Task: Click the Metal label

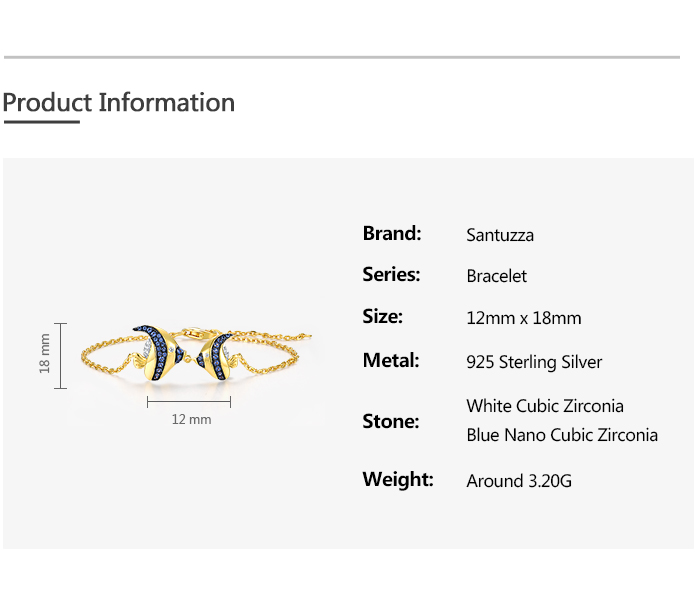Action: [391, 360]
